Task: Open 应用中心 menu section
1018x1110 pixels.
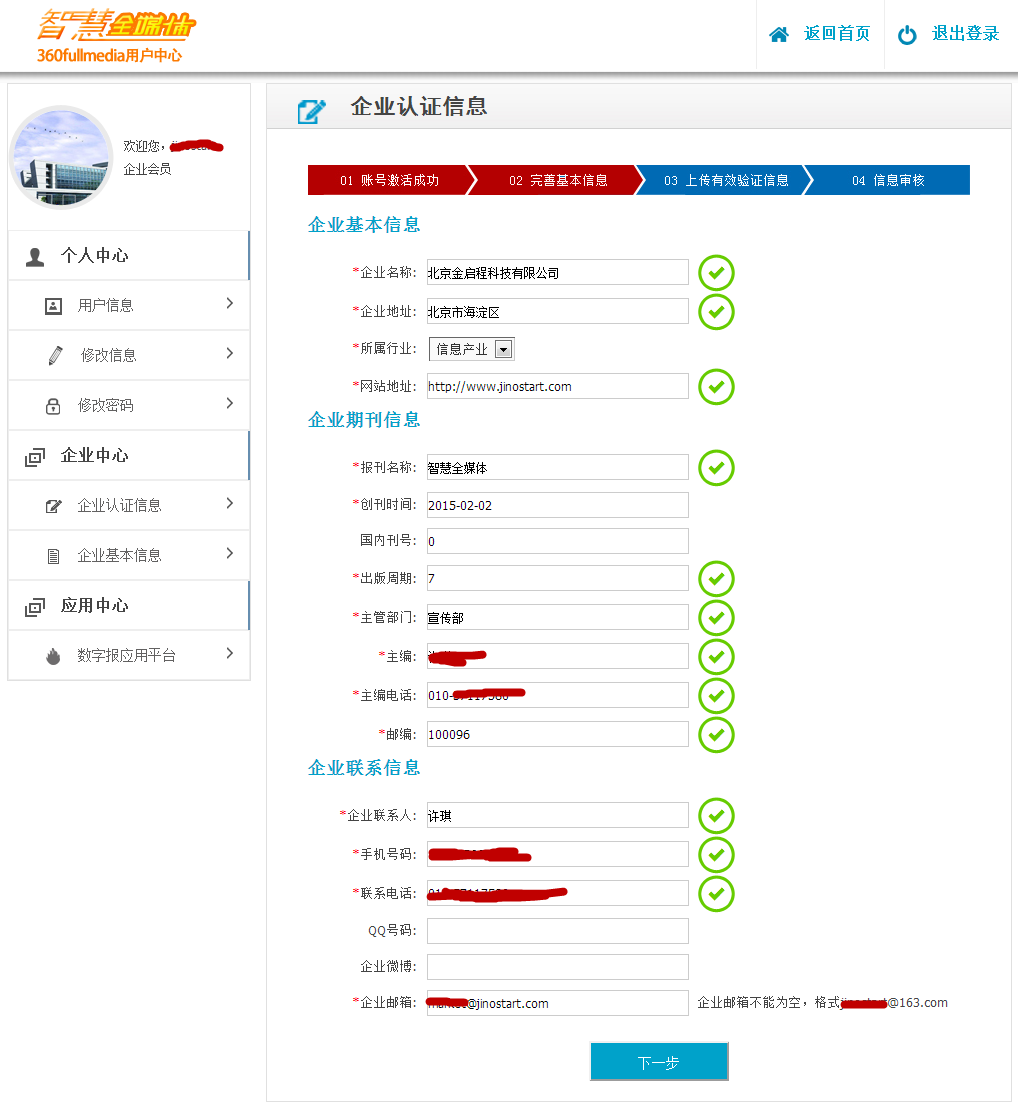Action: [x=129, y=606]
